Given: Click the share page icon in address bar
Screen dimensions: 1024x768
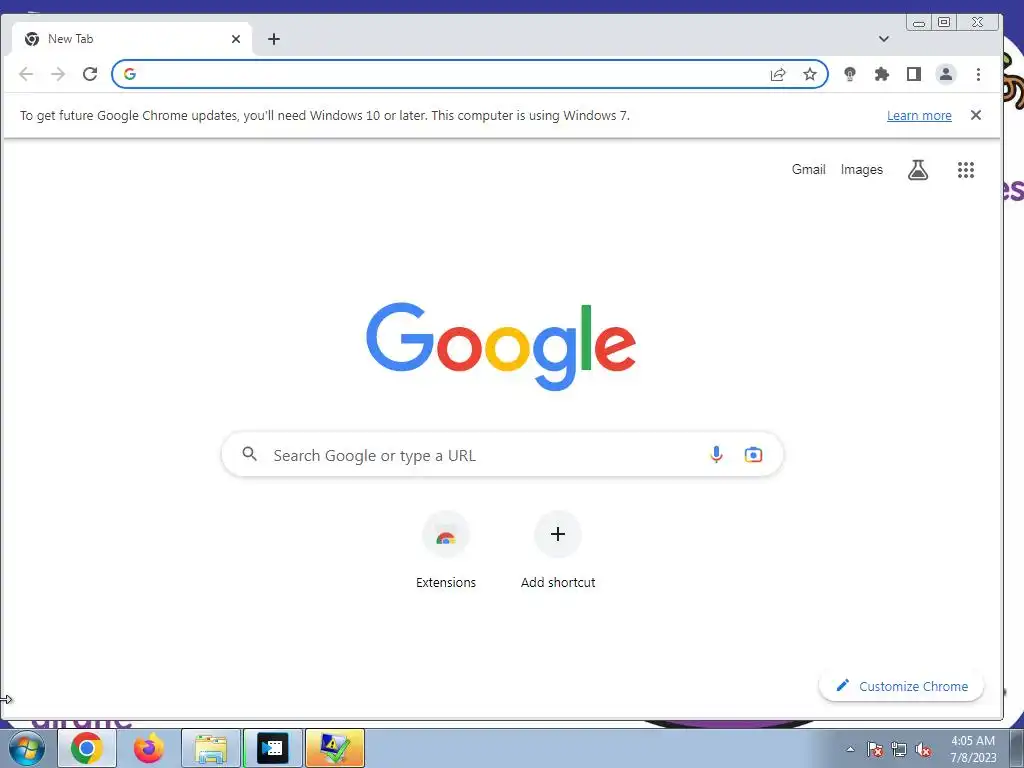Looking at the screenshot, I should pyautogui.click(x=778, y=74).
